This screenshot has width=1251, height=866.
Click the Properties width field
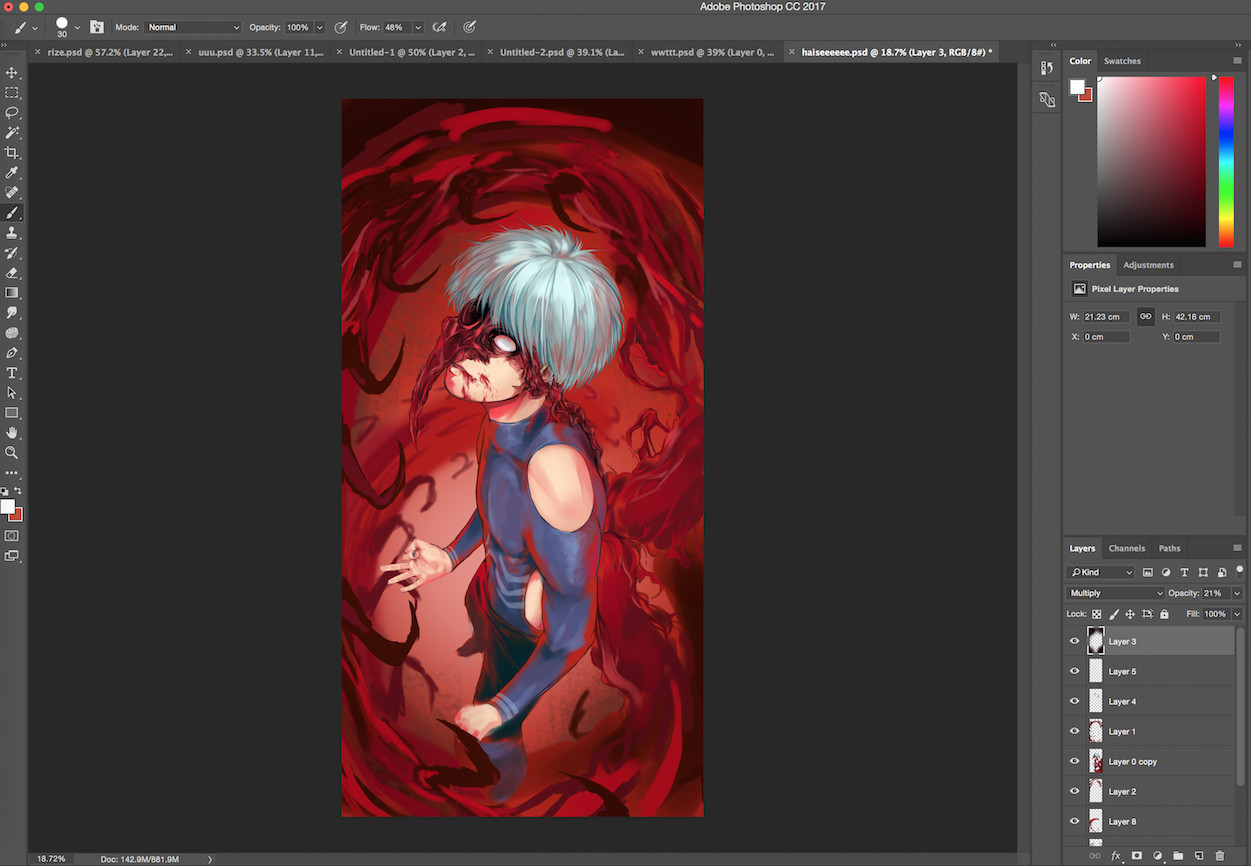[1107, 317]
